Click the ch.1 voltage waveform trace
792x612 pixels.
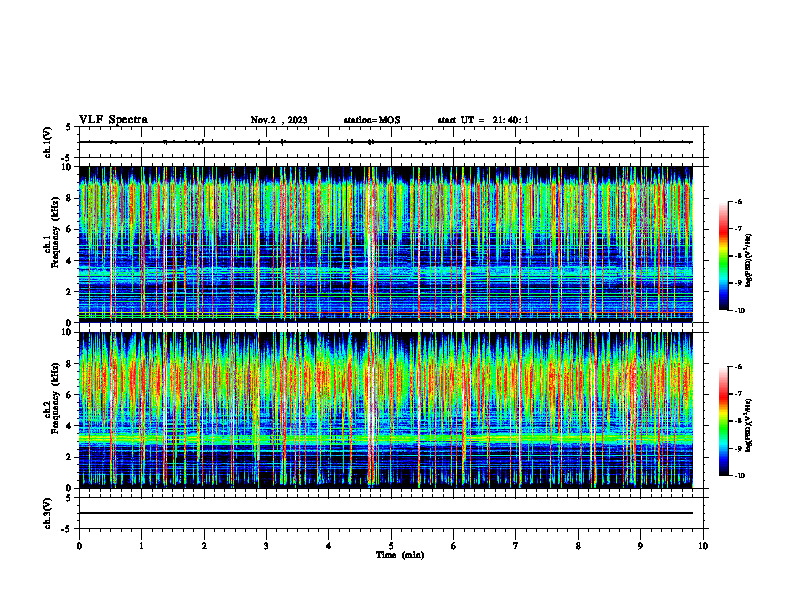click(385, 142)
